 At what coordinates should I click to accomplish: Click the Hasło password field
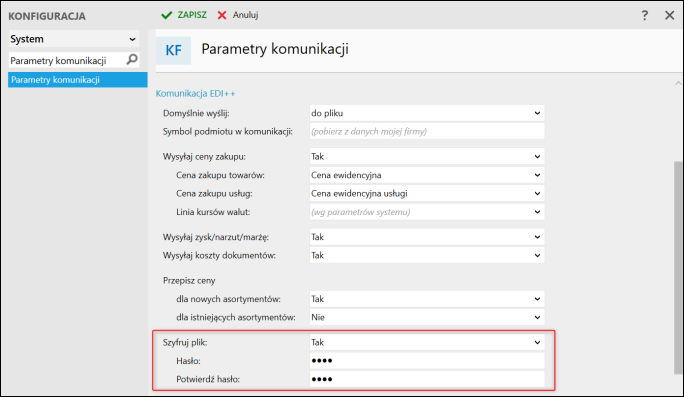click(x=427, y=361)
